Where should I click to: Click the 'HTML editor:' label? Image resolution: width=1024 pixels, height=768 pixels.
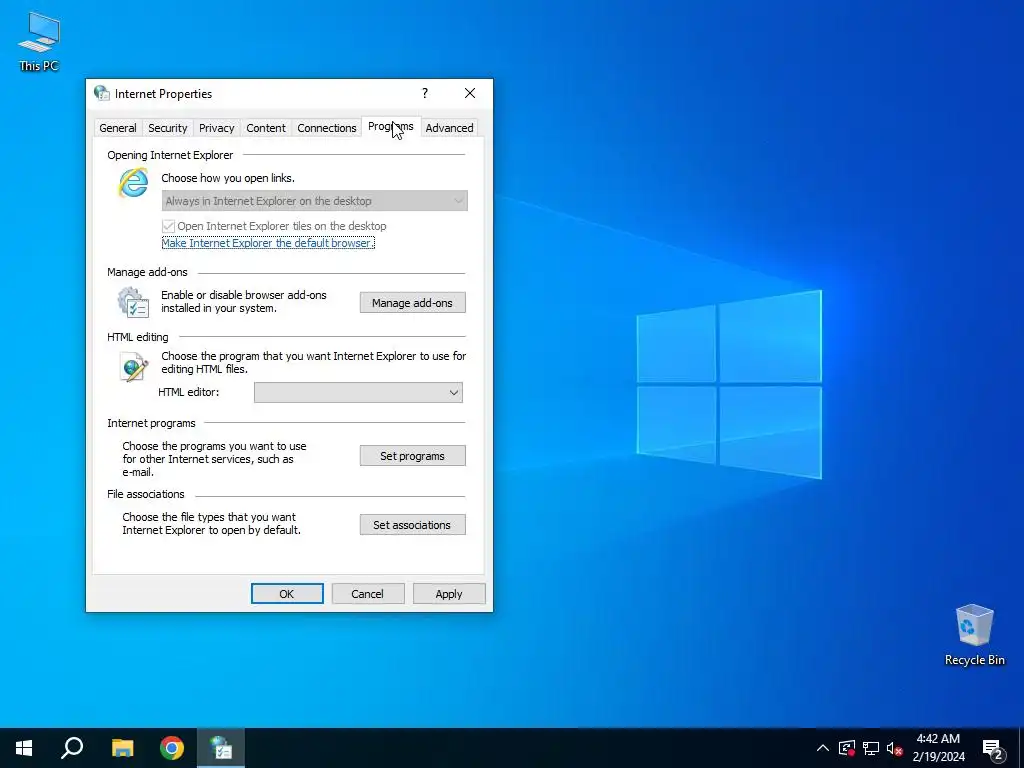189,392
